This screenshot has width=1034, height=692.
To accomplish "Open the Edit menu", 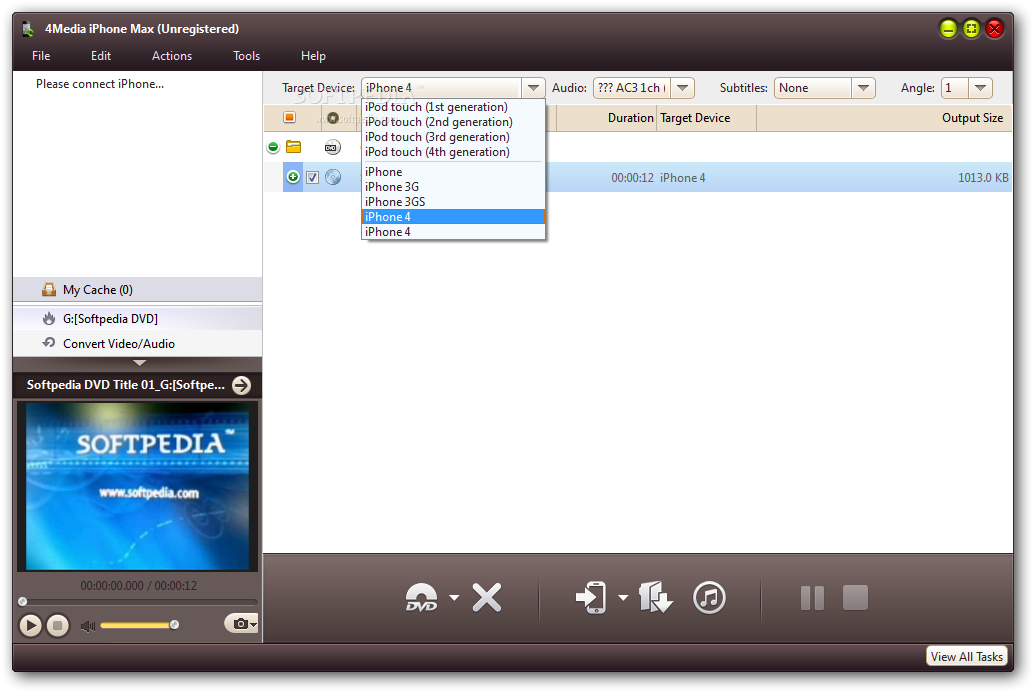I will [x=101, y=56].
